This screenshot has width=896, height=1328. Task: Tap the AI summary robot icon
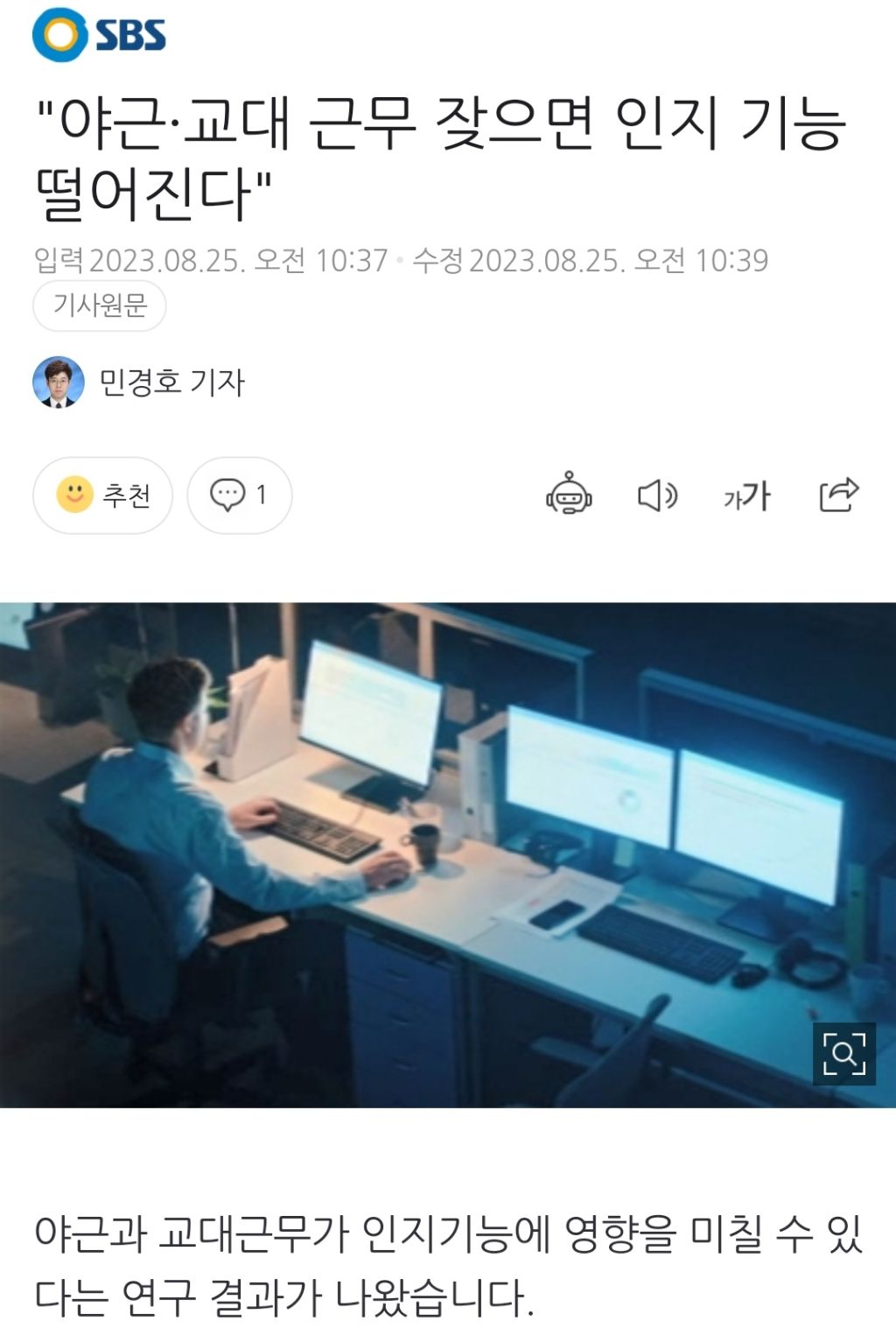[x=569, y=495]
